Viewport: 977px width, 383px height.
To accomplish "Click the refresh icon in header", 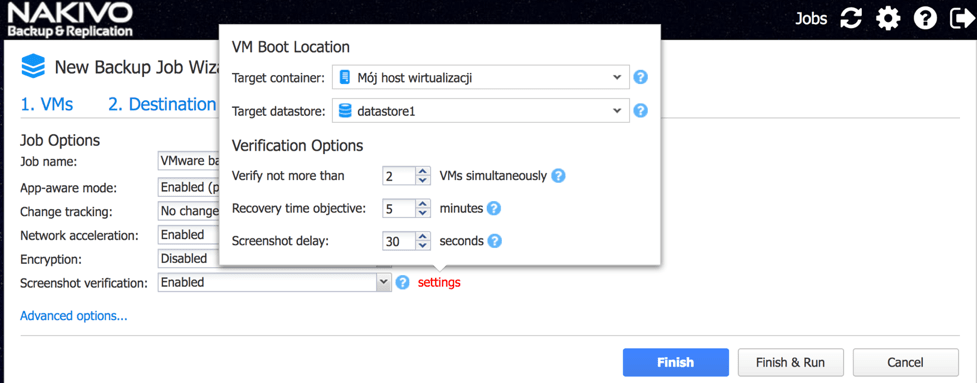I will point(851,19).
